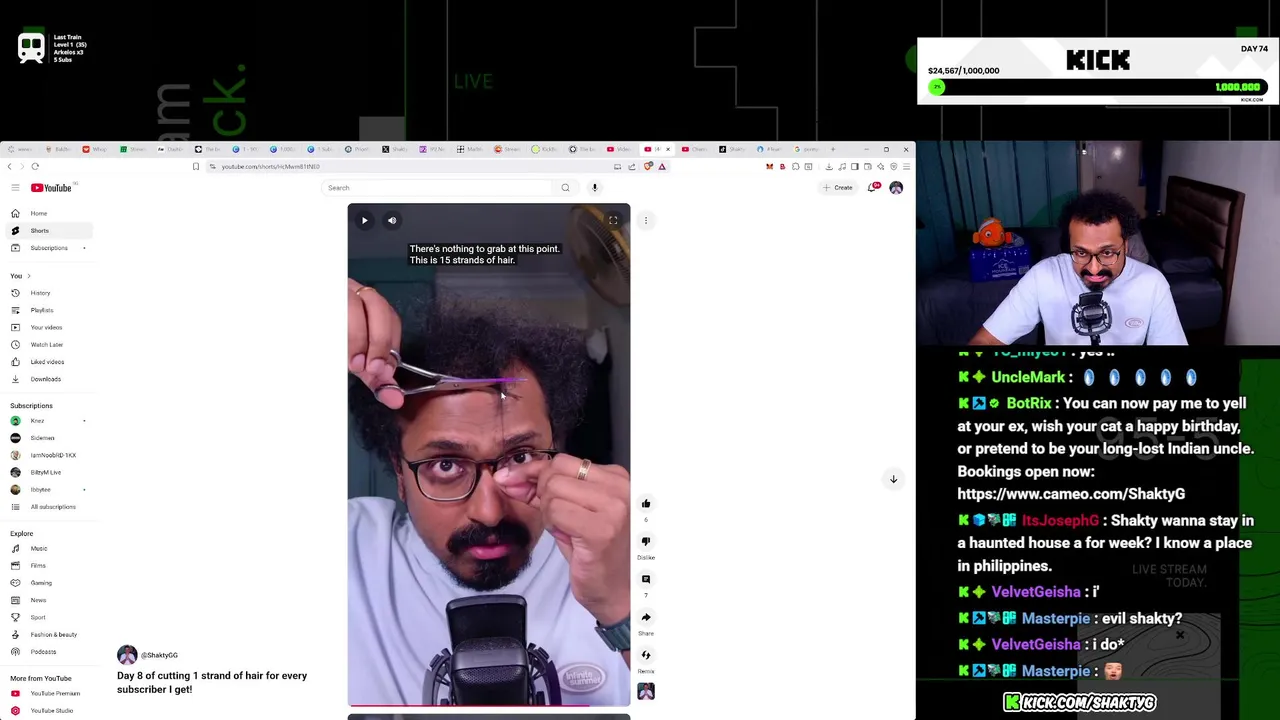Open YouTube notifications bell
The image size is (1280, 720).
[x=873, y=188]
